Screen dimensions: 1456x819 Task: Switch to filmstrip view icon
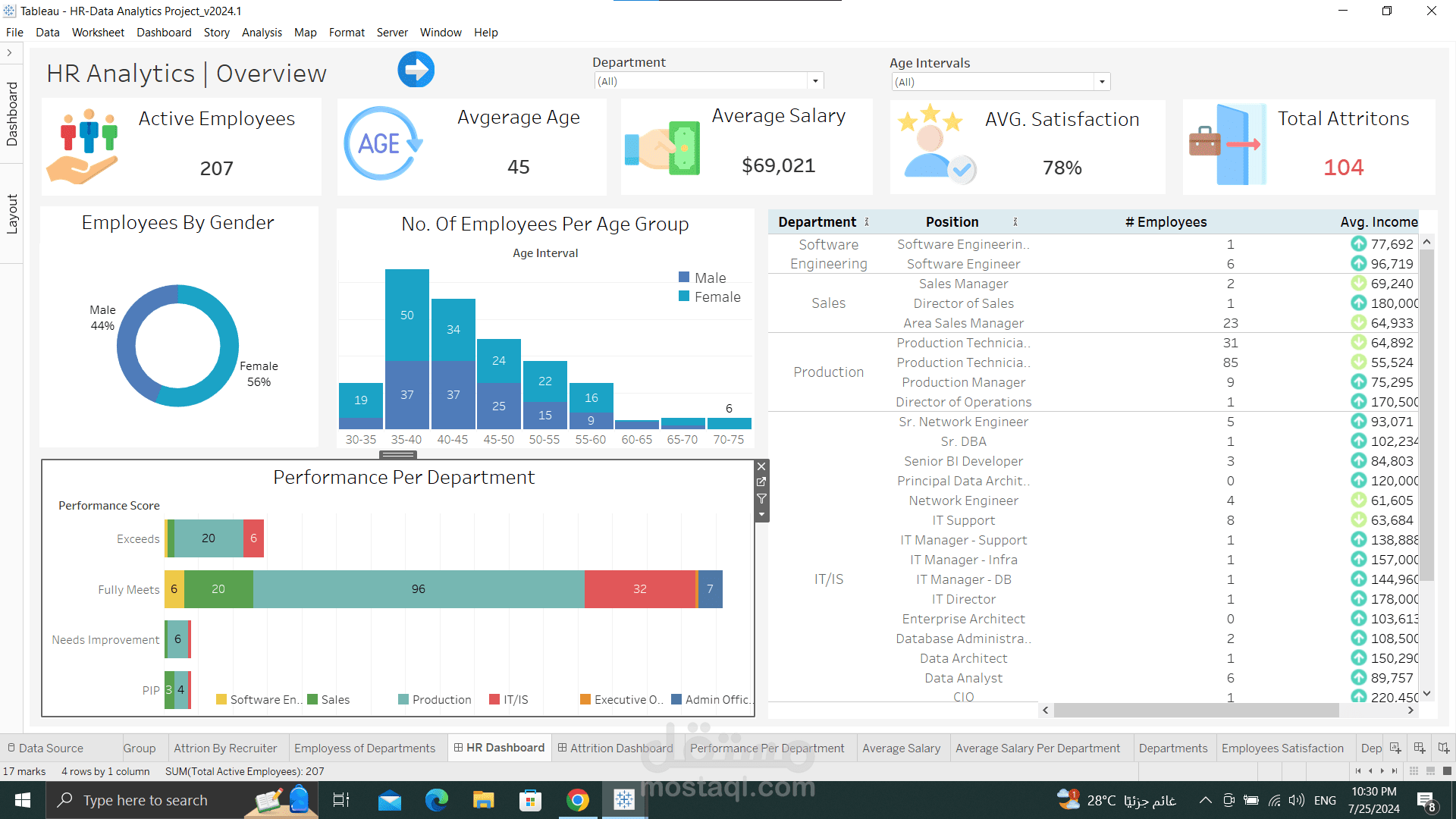pyautogui.click(x=1430, y=771)
